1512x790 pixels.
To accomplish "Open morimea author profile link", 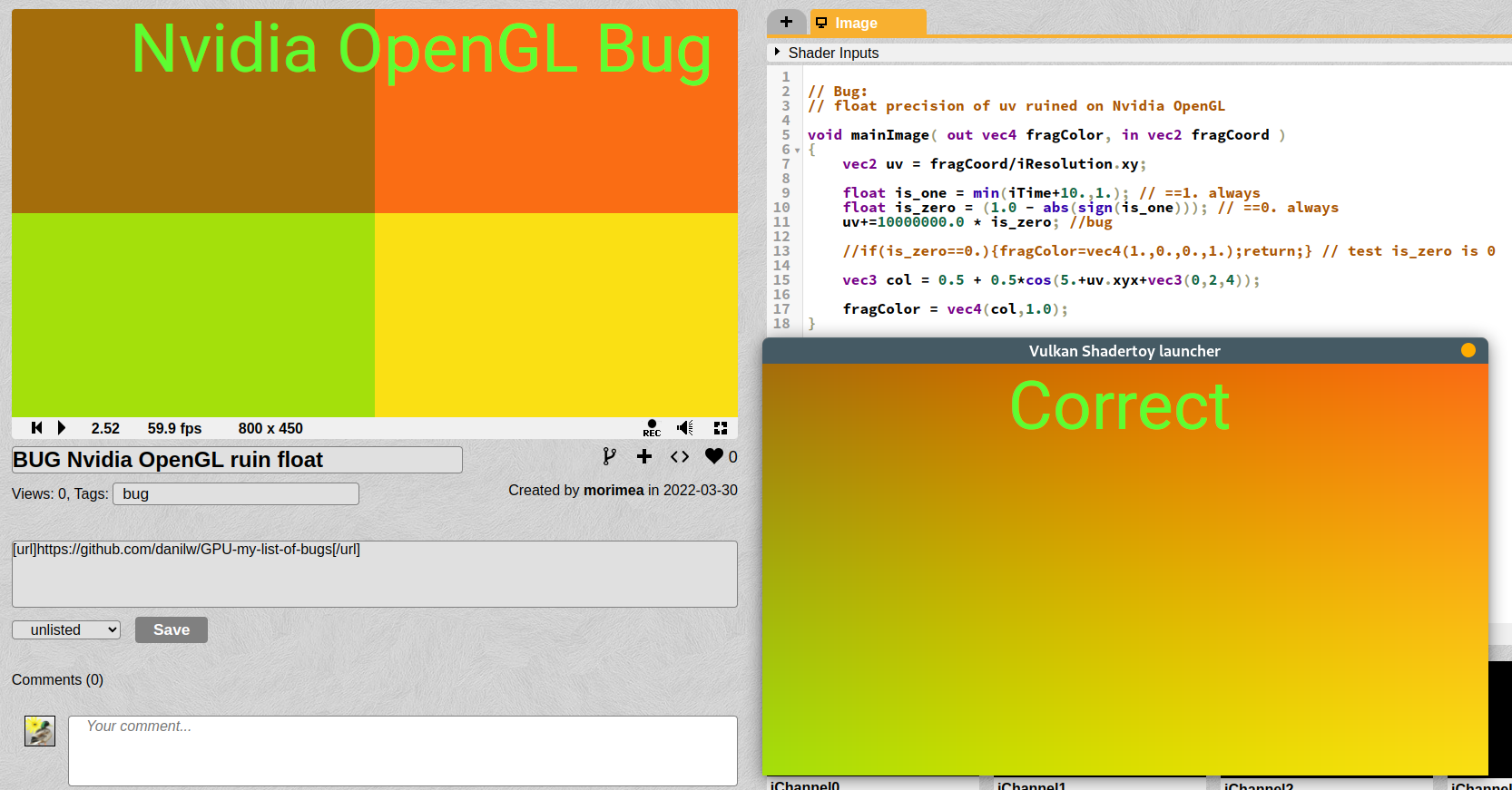I will point(614,490).
